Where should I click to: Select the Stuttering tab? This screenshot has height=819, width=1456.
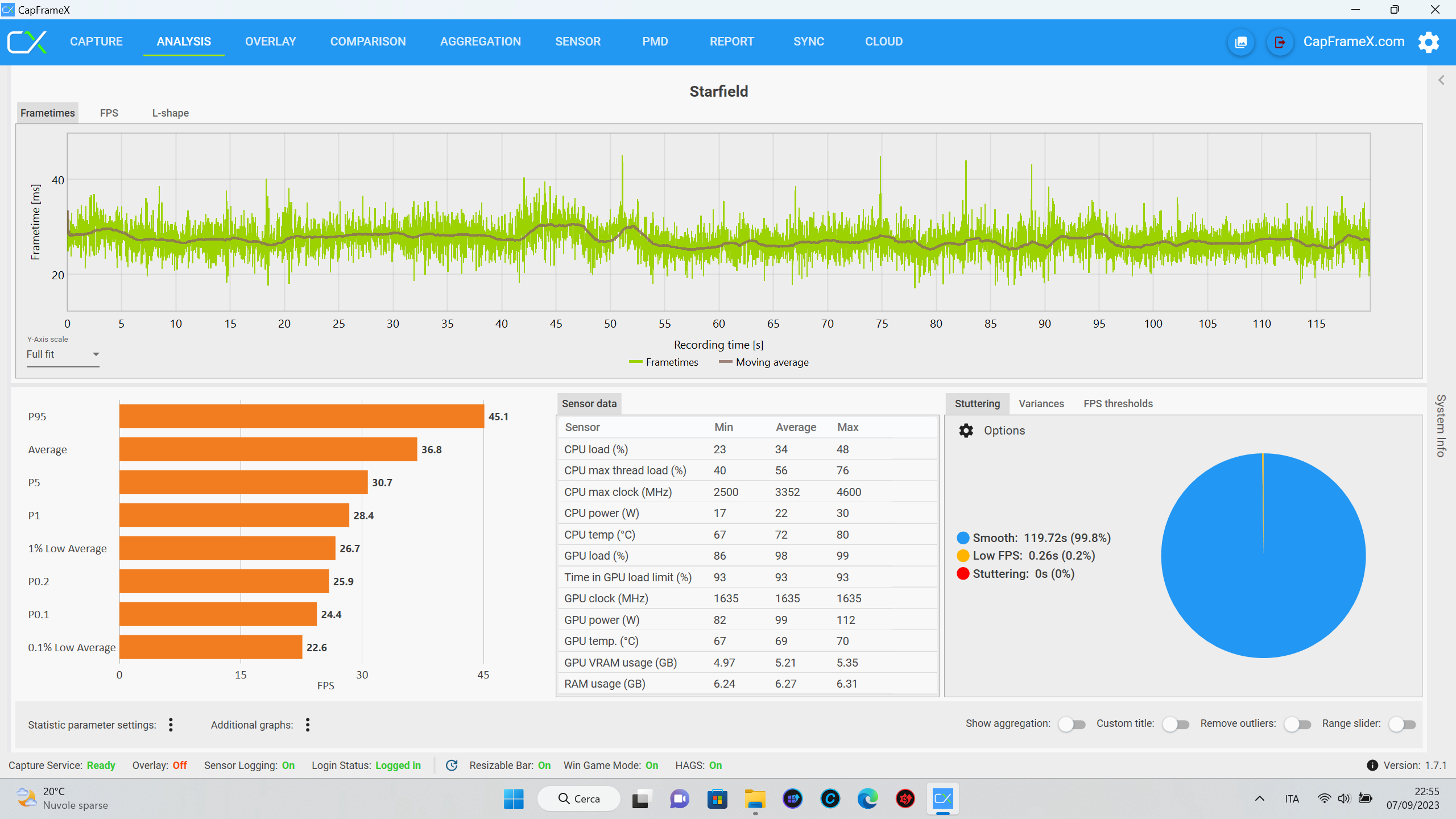(977, 403)
